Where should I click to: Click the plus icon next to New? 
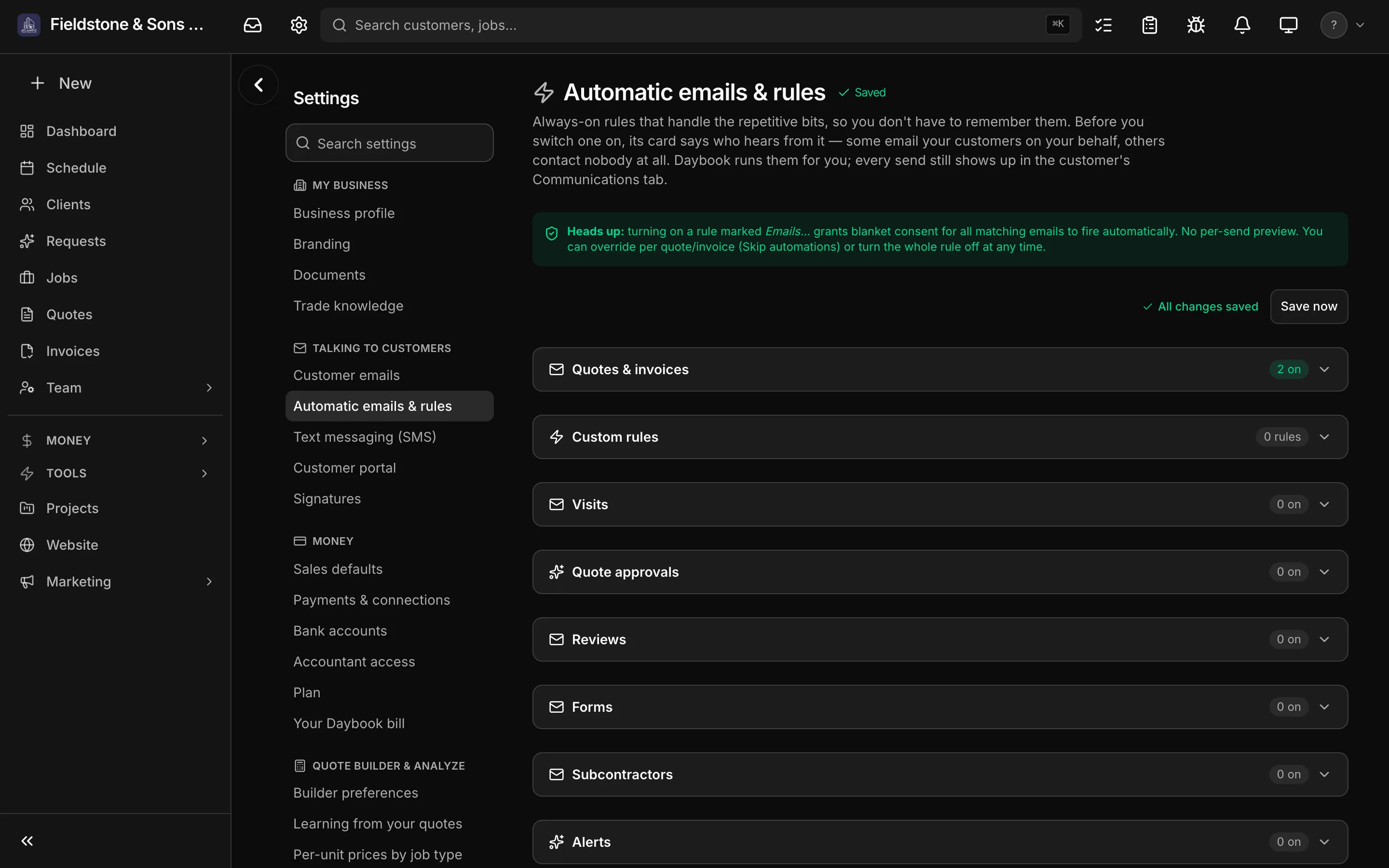tap(37, 83)
